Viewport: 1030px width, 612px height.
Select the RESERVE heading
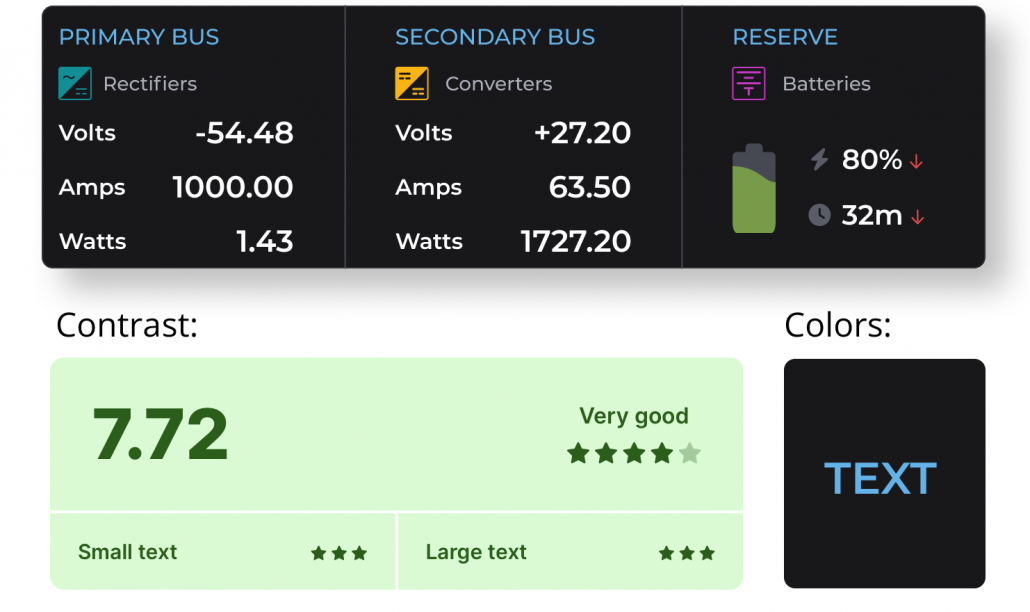tap(785, 37)
